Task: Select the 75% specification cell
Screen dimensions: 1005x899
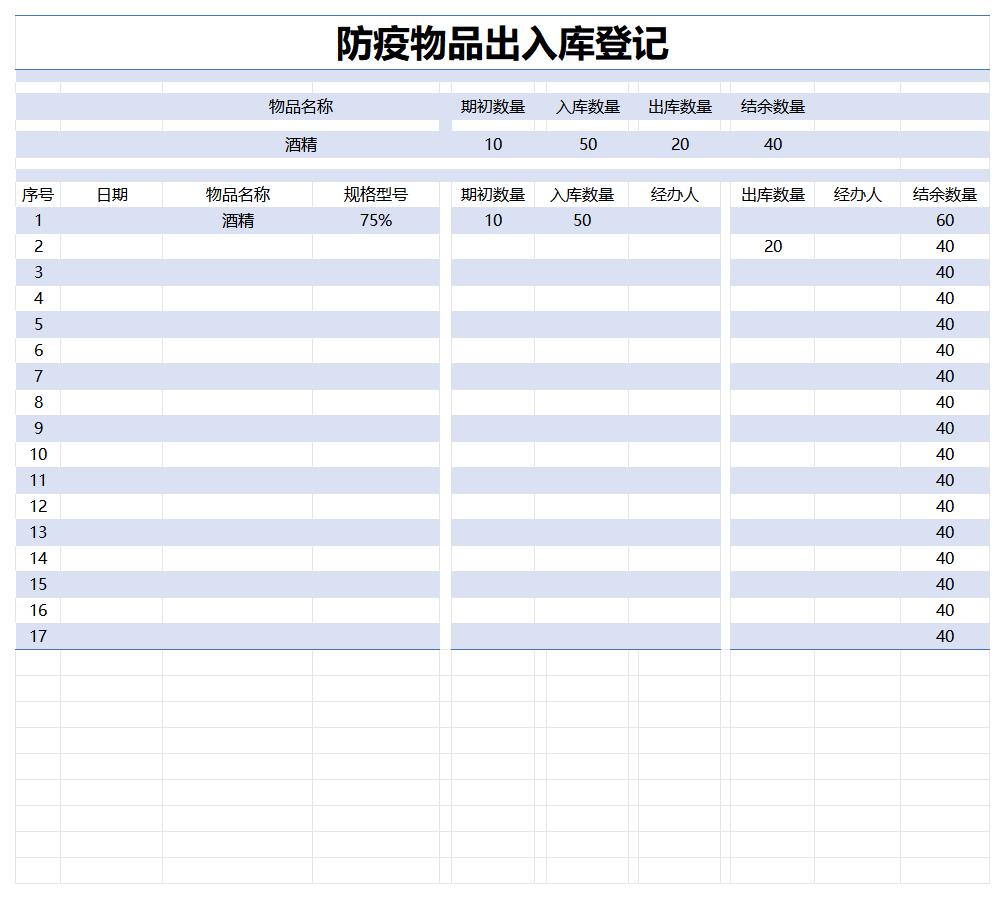Action: (376, 220)
